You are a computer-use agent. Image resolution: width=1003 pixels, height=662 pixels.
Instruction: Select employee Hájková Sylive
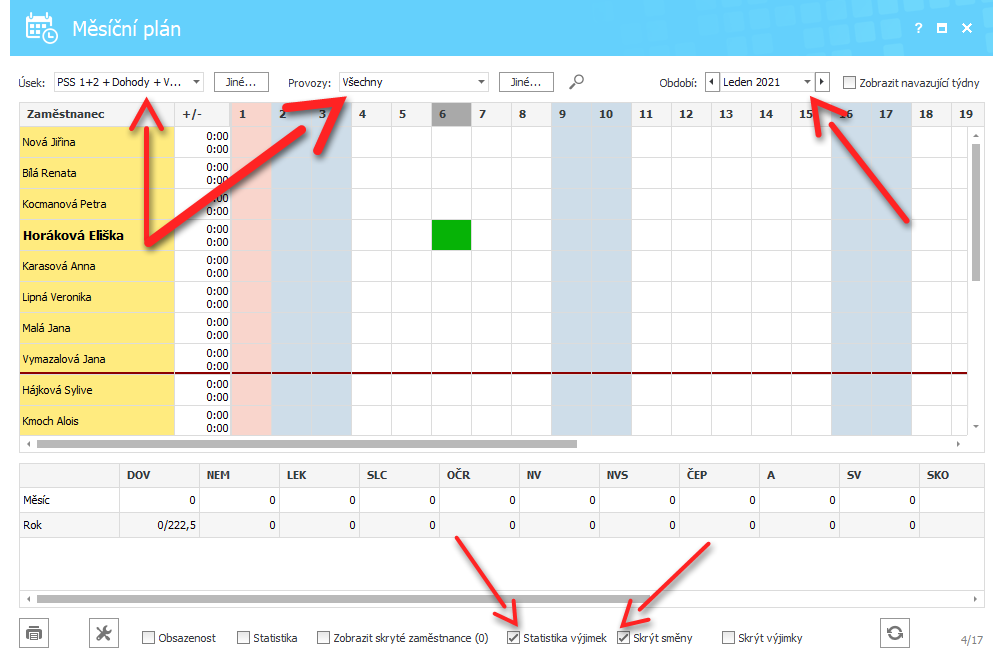pyautogui.click(x=97, y=390)
